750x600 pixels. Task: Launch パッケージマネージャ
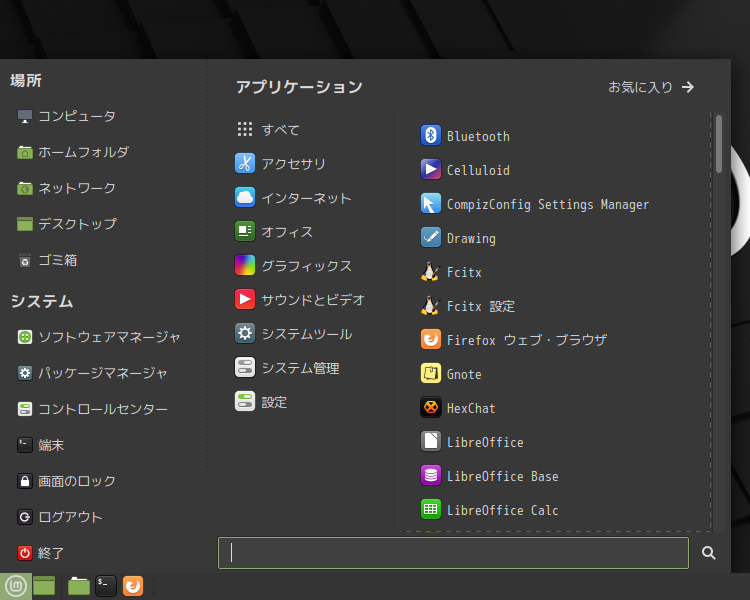tap(92, 373)
